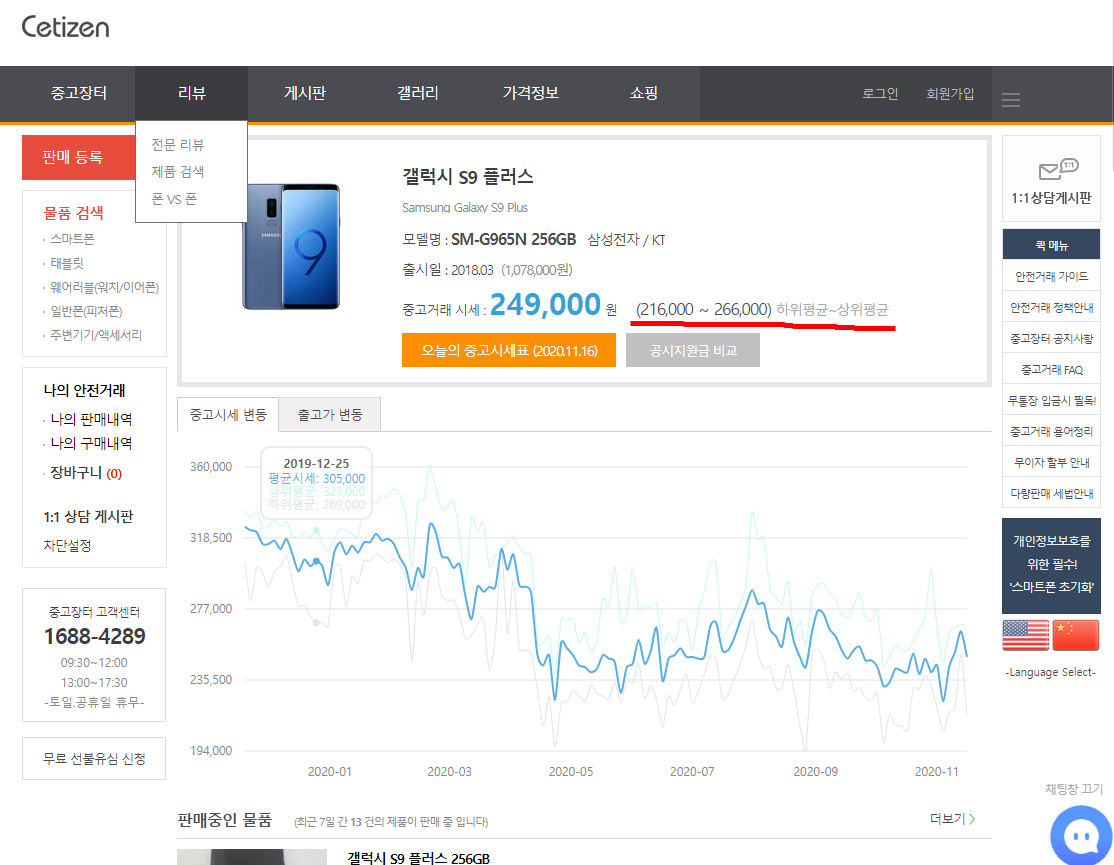Image resolution: width=1114 pixels, height=865 pixels.
Task: Click the Cetizen logo
Action: tap(65, 27)
